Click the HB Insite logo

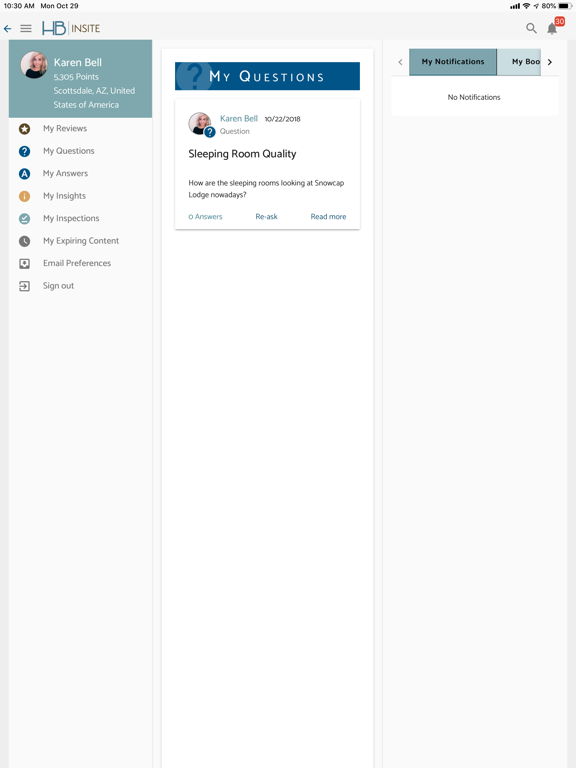pyautogui.click(x=71, y=28)
